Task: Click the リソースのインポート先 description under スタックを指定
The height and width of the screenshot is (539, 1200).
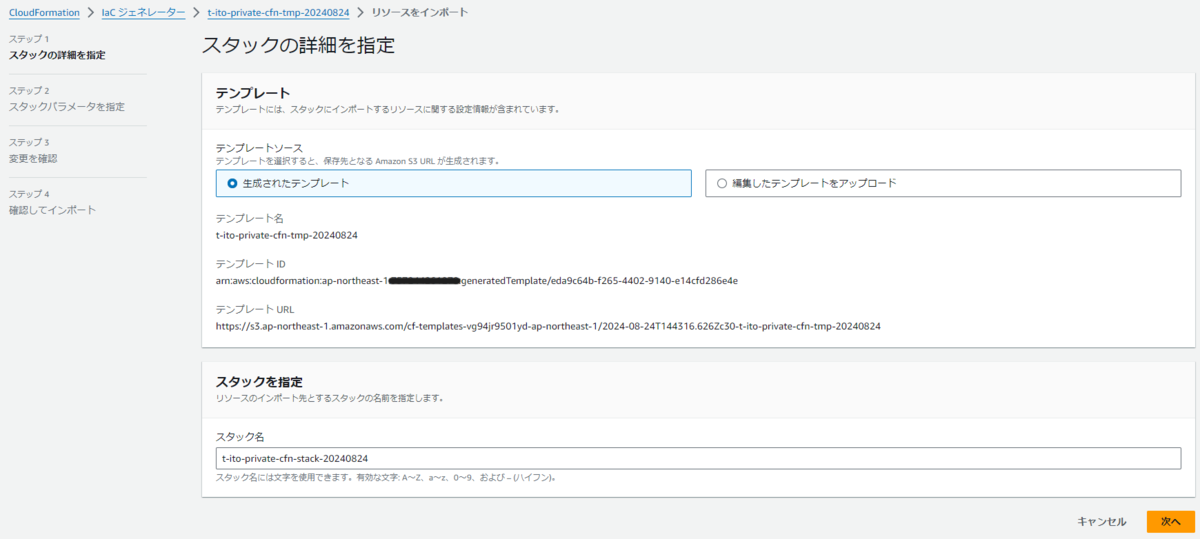Action: 330,398
